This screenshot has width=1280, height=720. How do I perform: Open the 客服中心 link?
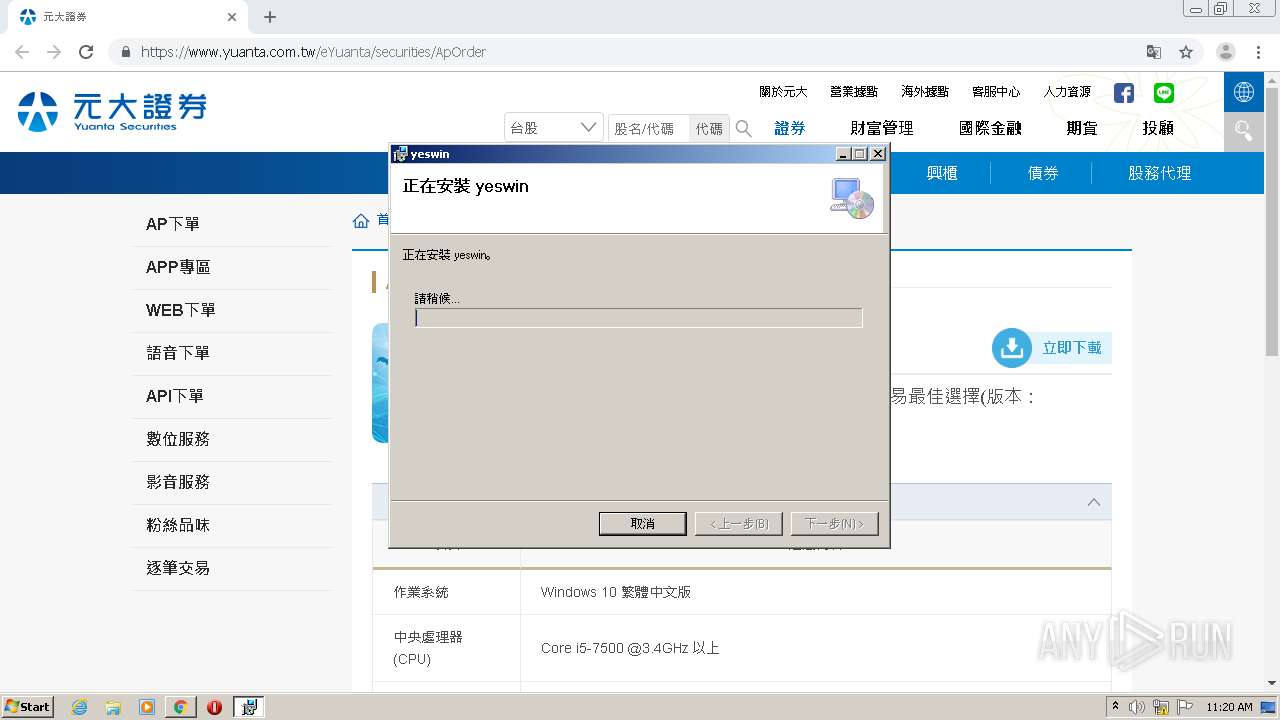[996, 92]
